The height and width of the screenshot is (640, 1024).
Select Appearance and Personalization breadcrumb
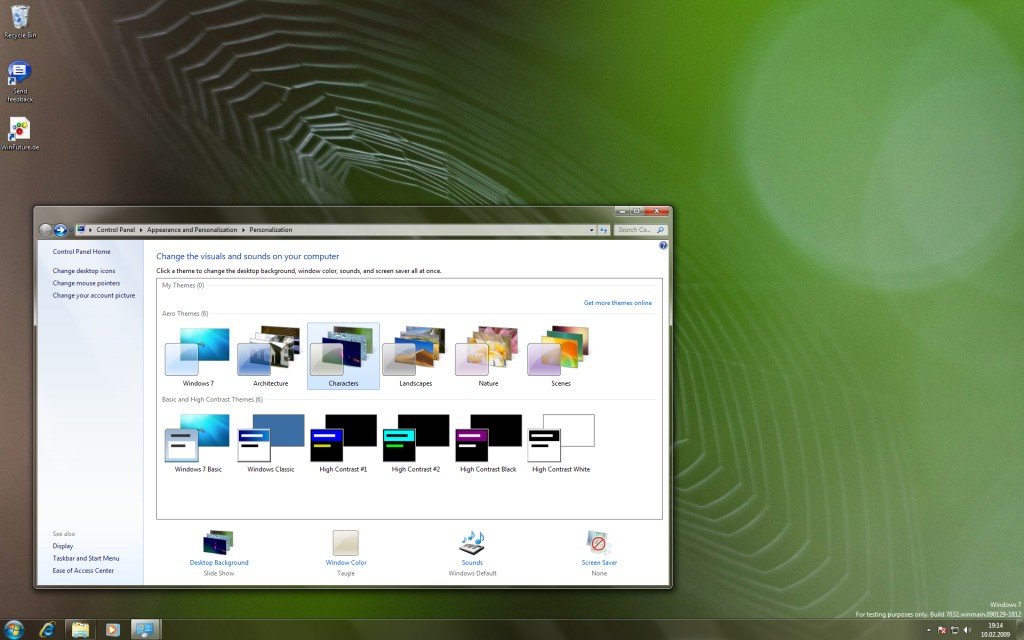pyautogui.click(x=192, y=230)
